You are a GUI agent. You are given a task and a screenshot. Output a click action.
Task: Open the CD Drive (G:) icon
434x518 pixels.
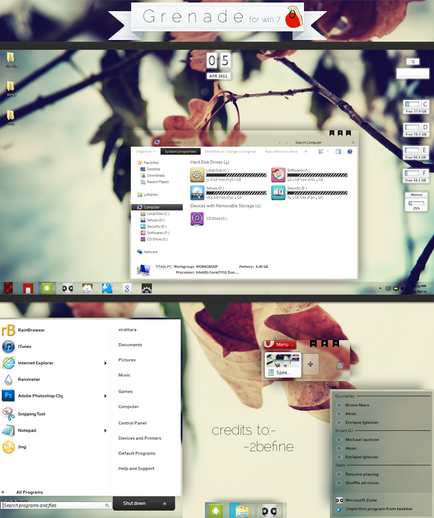[197, 219]
